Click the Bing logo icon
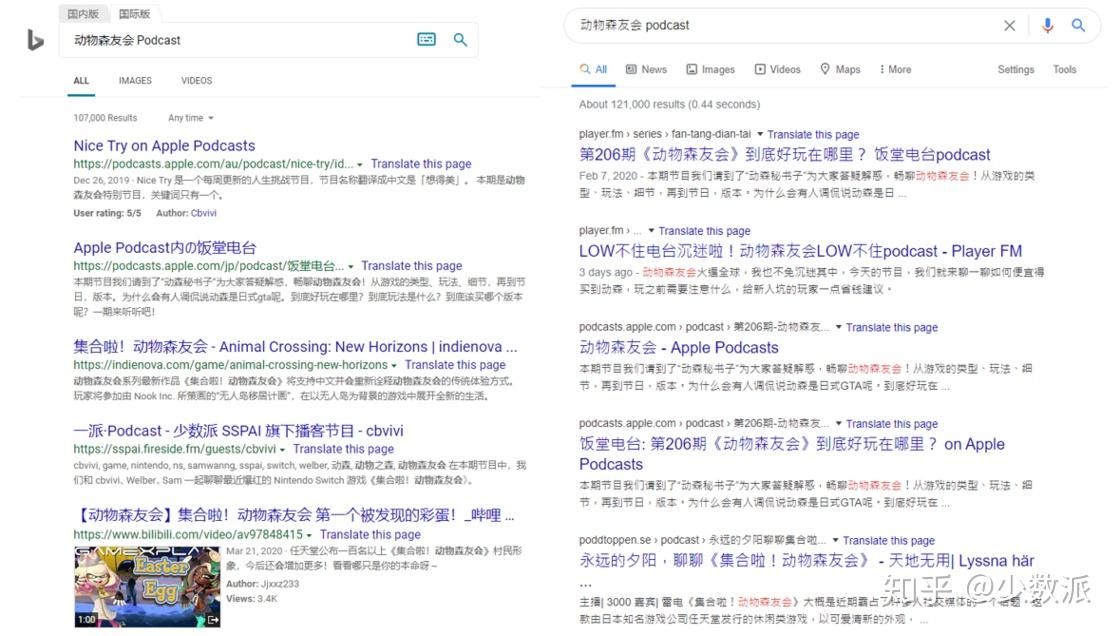Image resolution: width=1120 pixels, height=636 pixels. coord(35,40)
